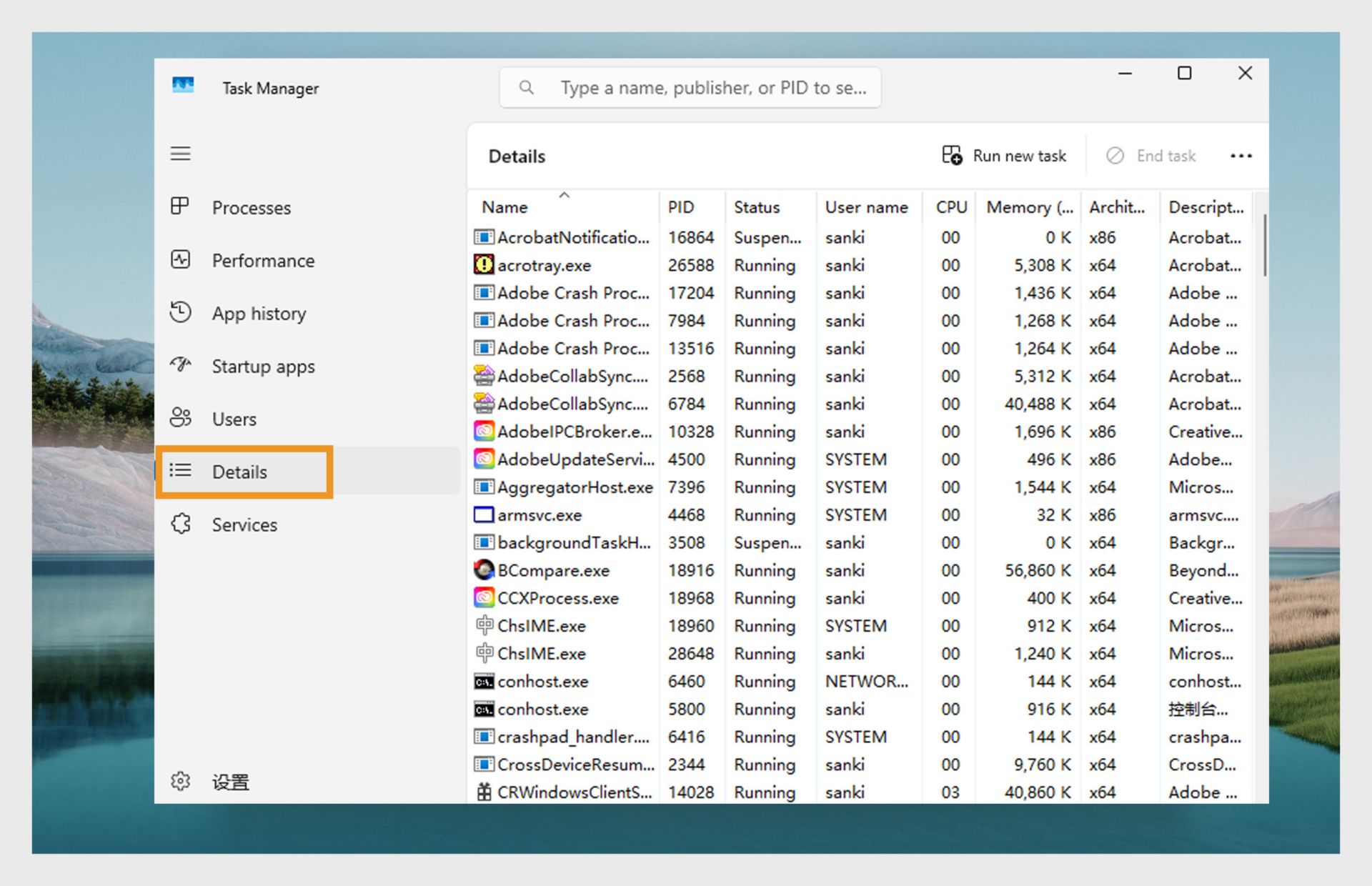Select the acrotray.exe process
The height and width of the screenshot is (886, 1372).
point(544,266)
